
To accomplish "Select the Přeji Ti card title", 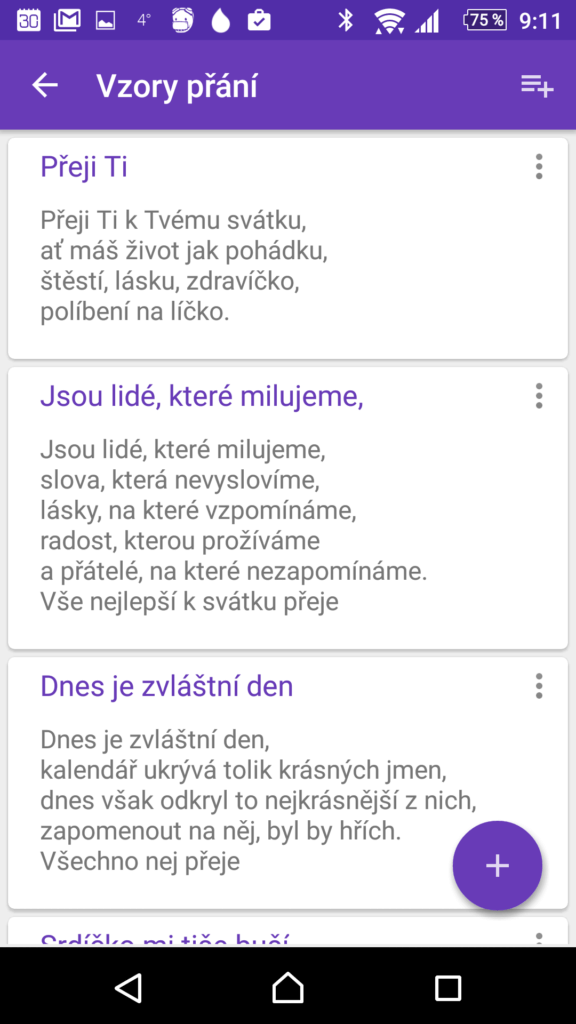I will (x=84, y=167).
